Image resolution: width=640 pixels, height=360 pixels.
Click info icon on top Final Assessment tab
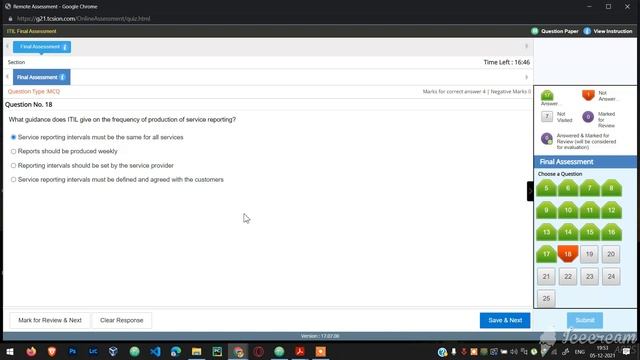tap(64, 47)
